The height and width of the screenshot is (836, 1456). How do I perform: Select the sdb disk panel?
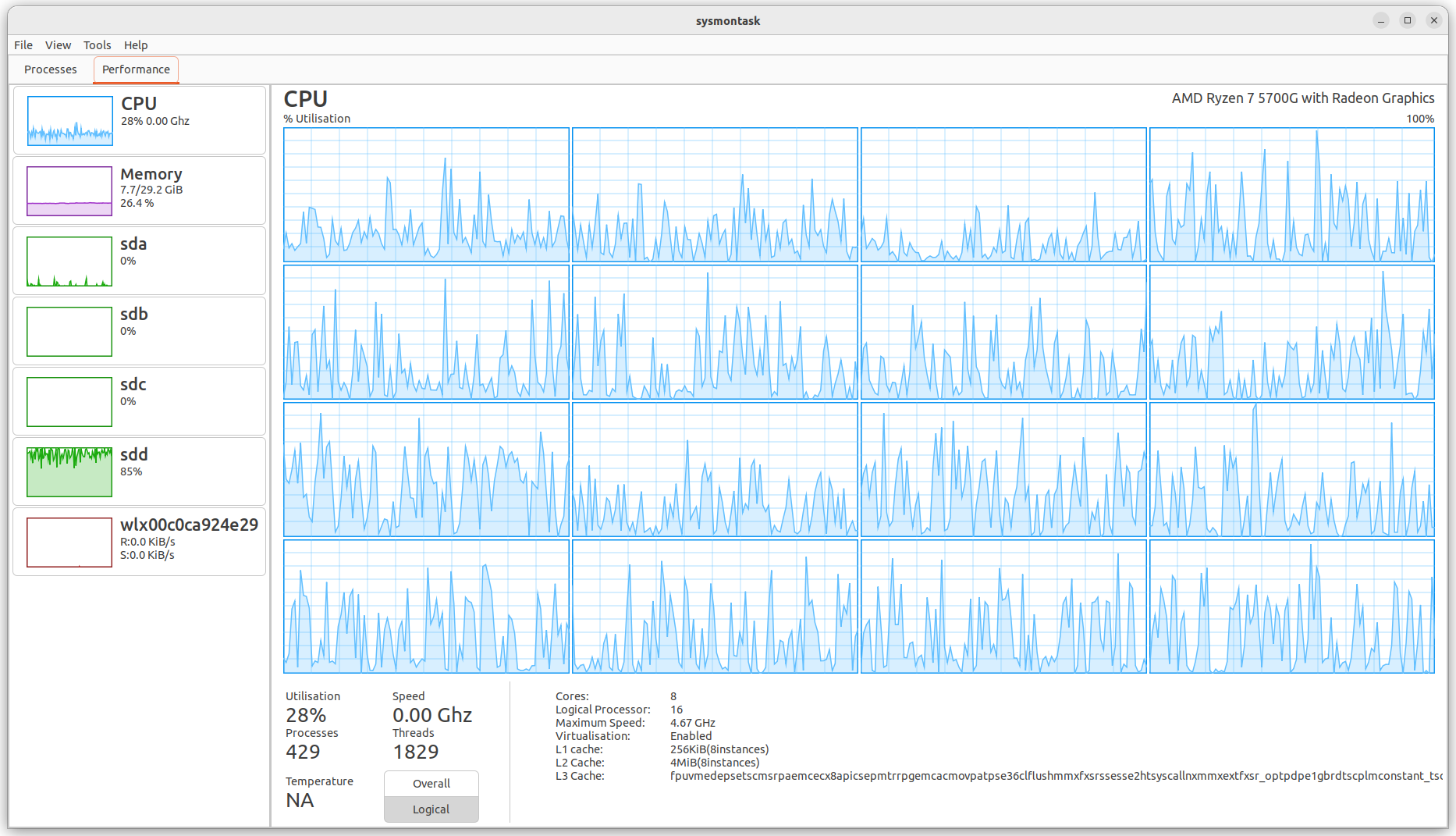139,330
